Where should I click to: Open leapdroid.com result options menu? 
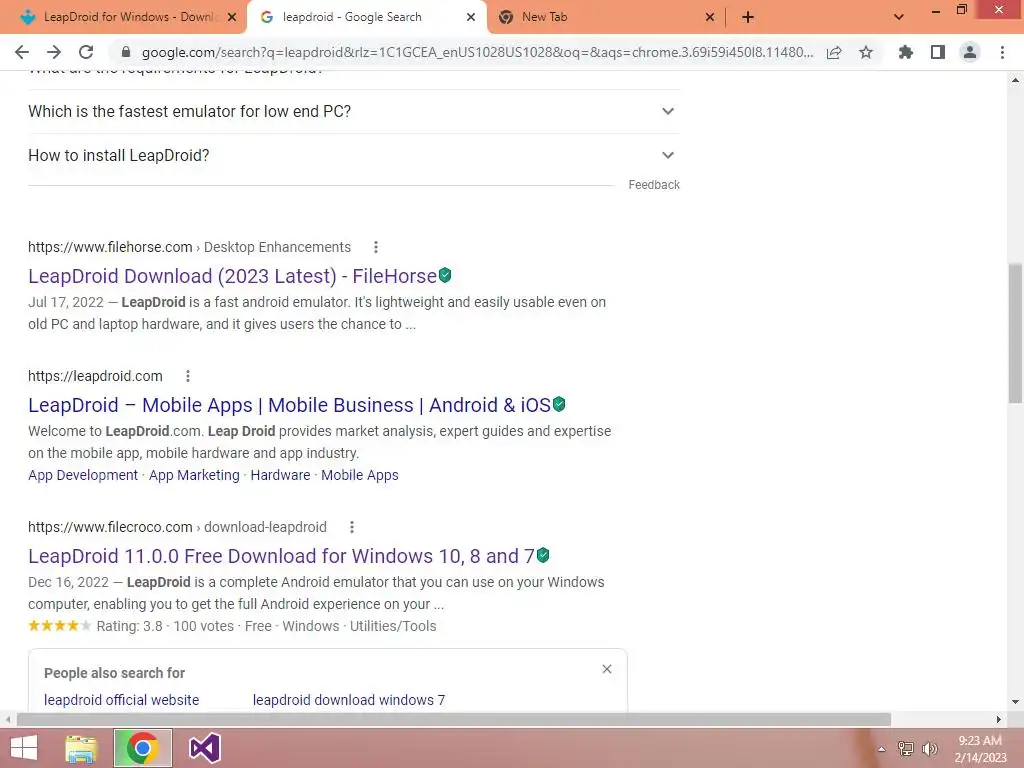pyautogui.click(x=187, y=376)
